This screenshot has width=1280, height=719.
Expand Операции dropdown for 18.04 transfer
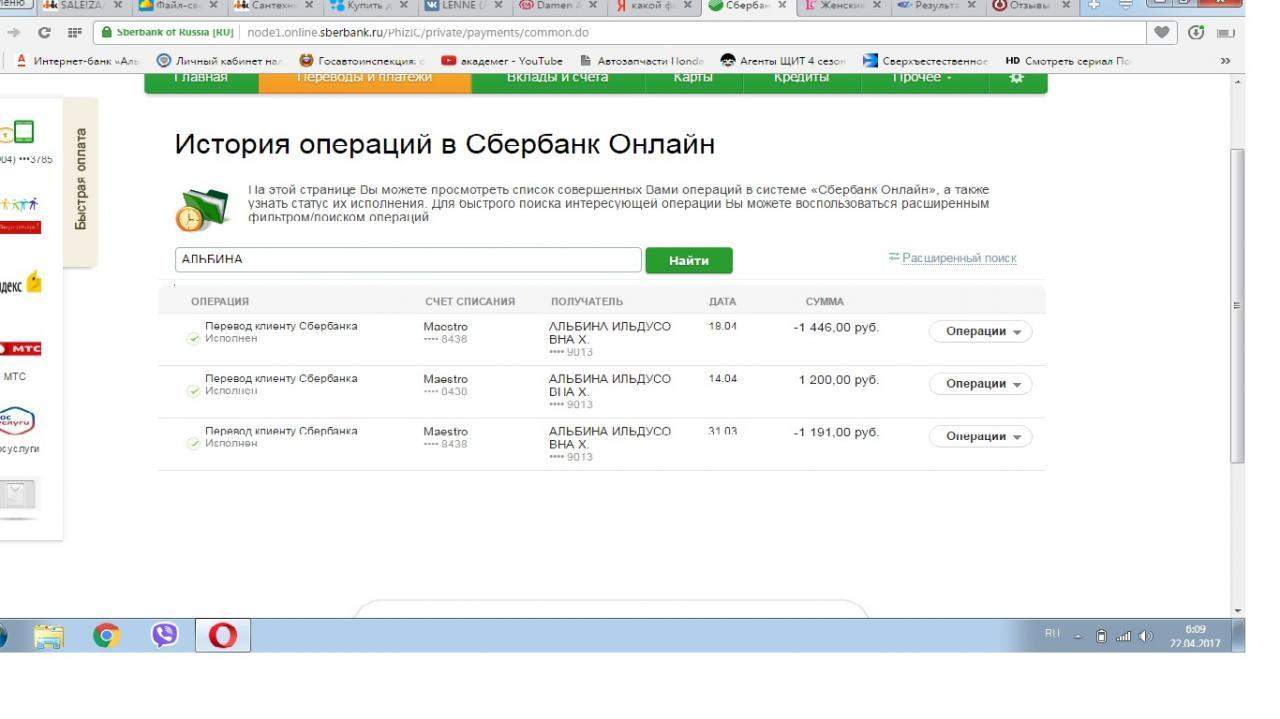point(981,332)
